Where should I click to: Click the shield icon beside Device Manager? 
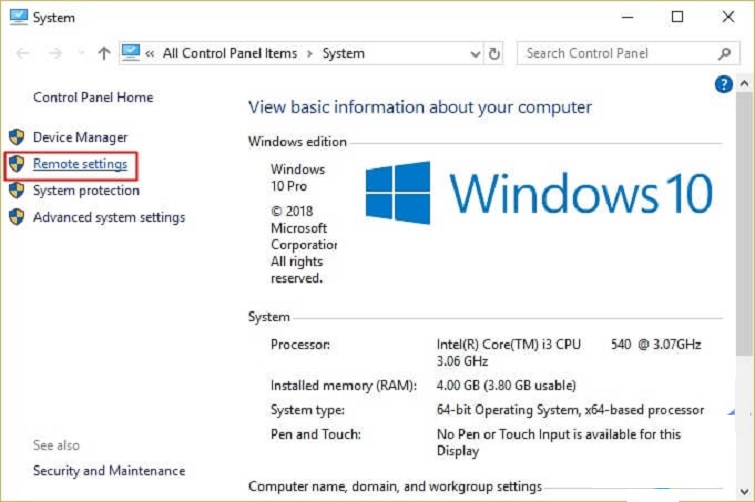click(16, 137)
